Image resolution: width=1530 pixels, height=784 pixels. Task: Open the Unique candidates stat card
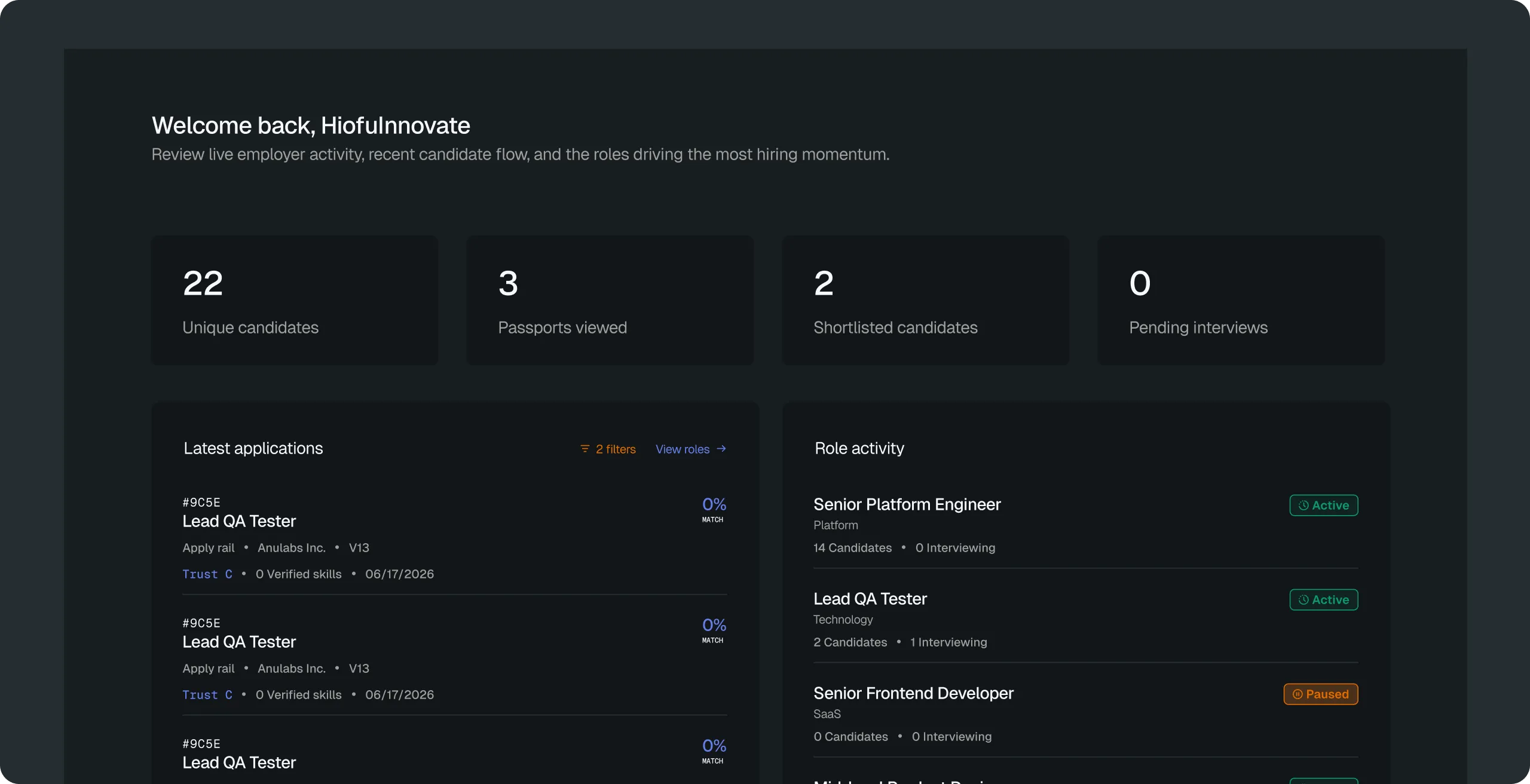point(295,300)
